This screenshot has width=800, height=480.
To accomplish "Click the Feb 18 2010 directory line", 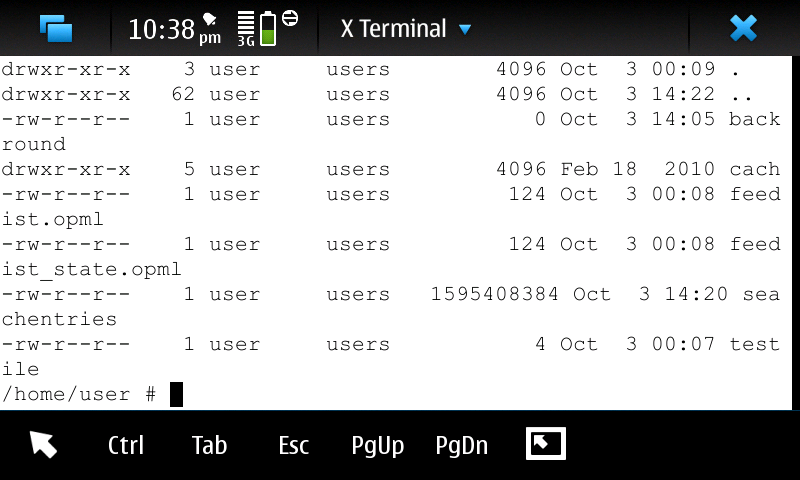I will [x=390, y=170].
